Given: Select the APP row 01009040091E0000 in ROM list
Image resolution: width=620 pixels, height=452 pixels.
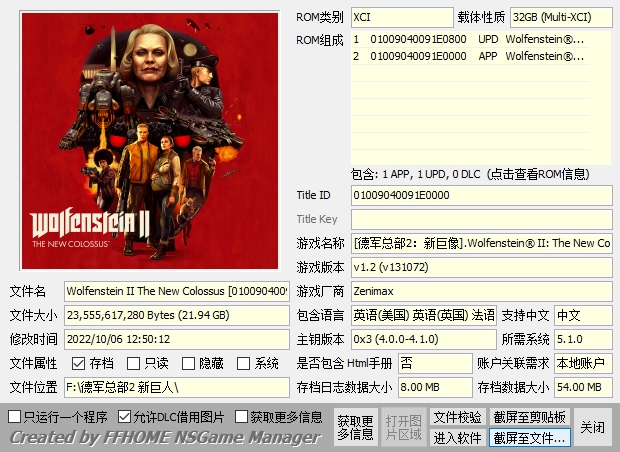Looking at the screenshot, I should (x=469, y=56).
